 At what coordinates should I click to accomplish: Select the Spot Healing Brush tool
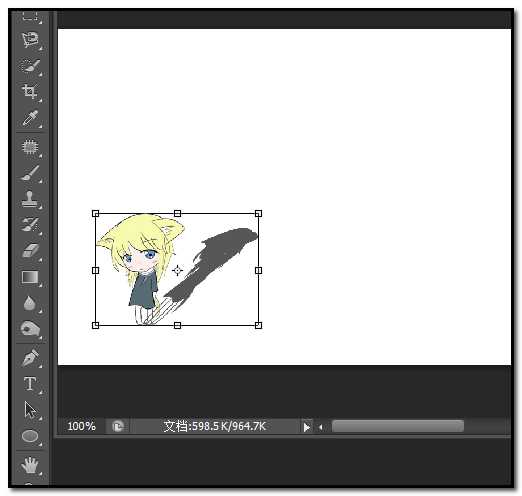(x=30, y=146)
